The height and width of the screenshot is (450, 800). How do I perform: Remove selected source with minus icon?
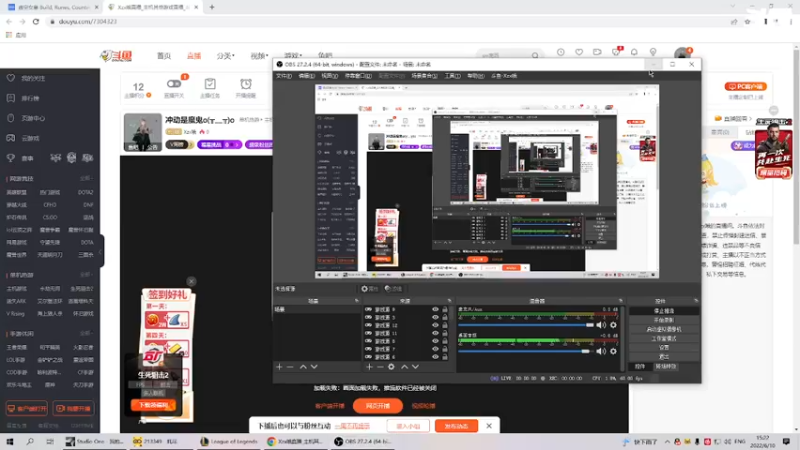click(x=380, y=367)
